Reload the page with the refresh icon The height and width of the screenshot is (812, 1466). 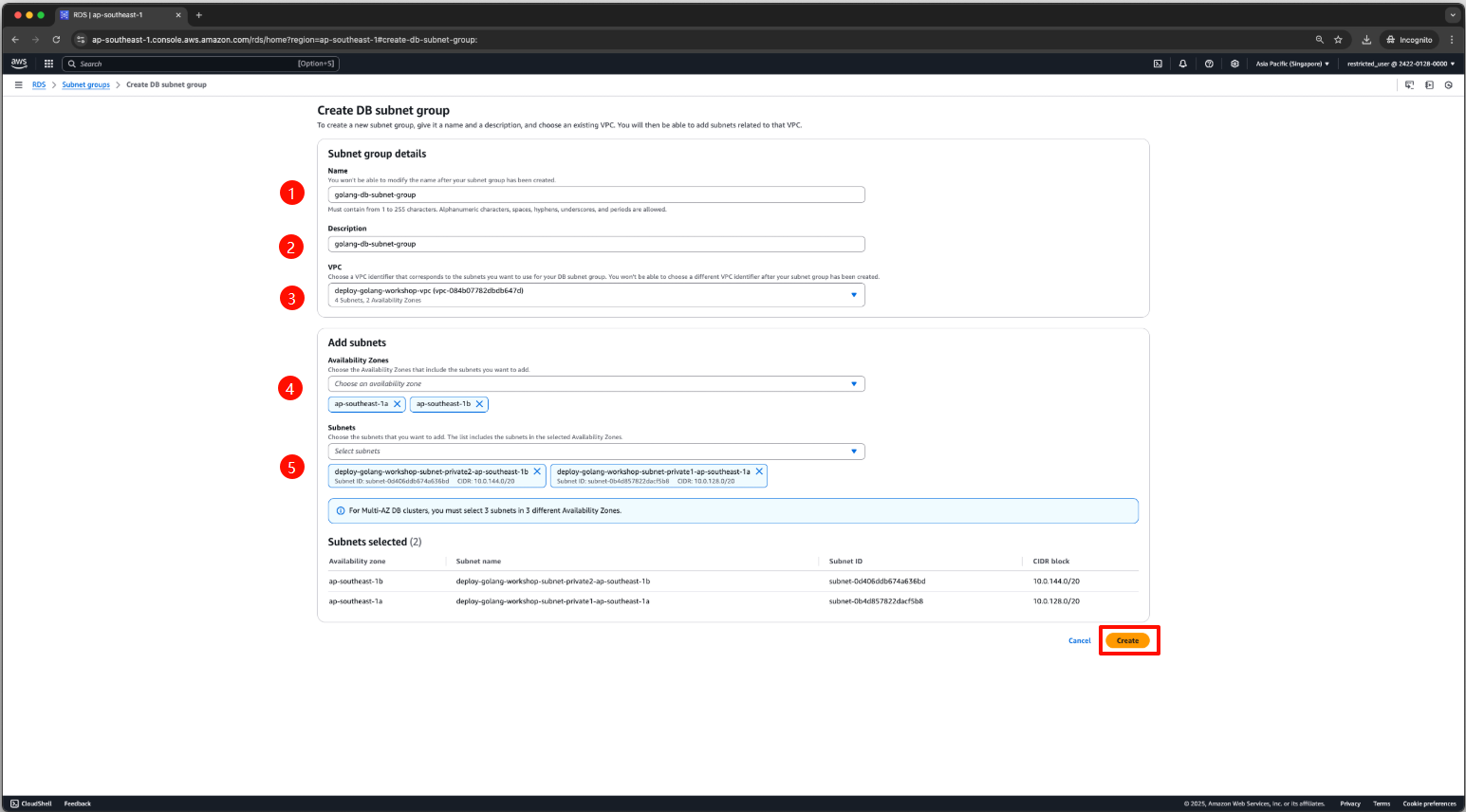tap(56, 40)
